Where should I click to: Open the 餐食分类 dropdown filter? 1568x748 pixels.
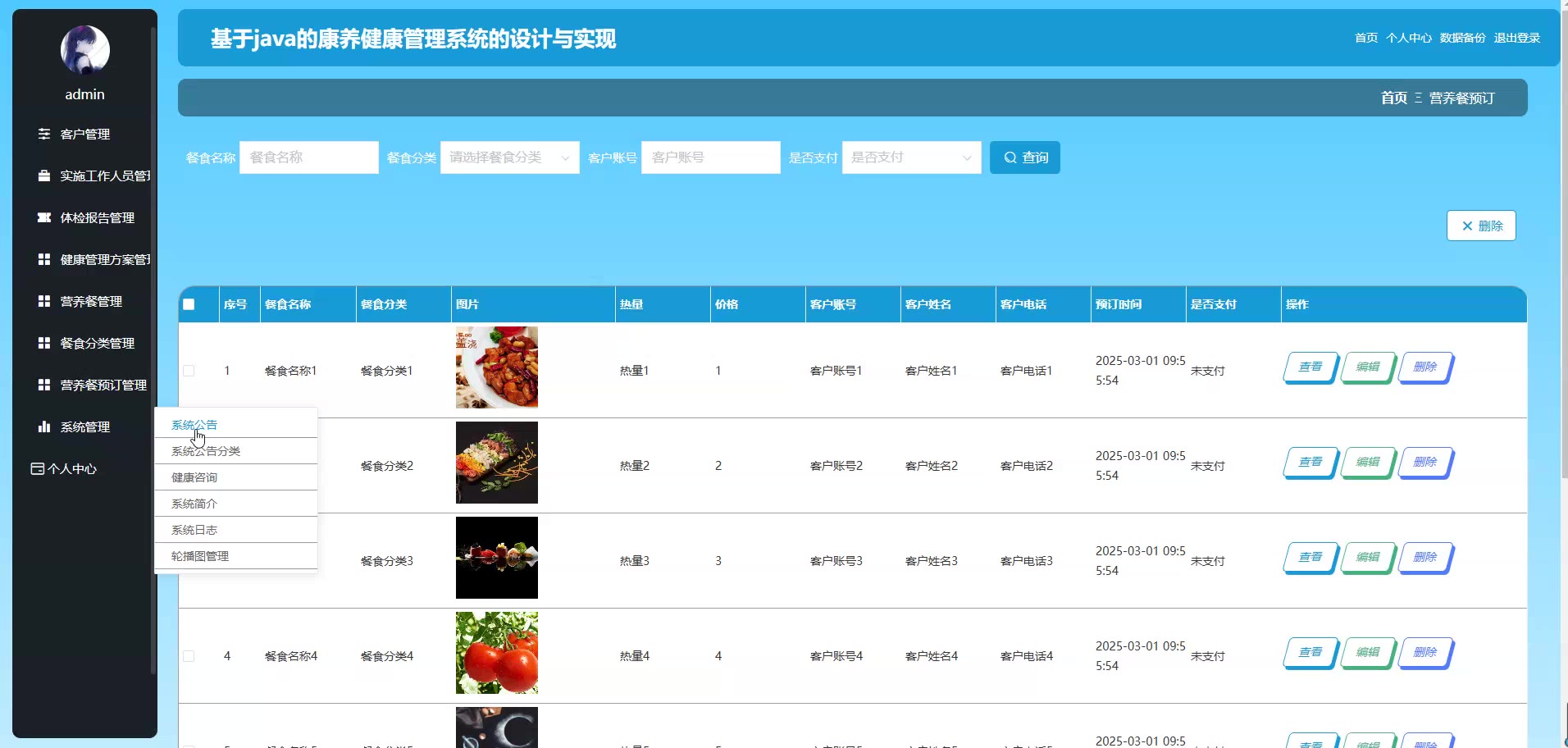click(510, 157)
